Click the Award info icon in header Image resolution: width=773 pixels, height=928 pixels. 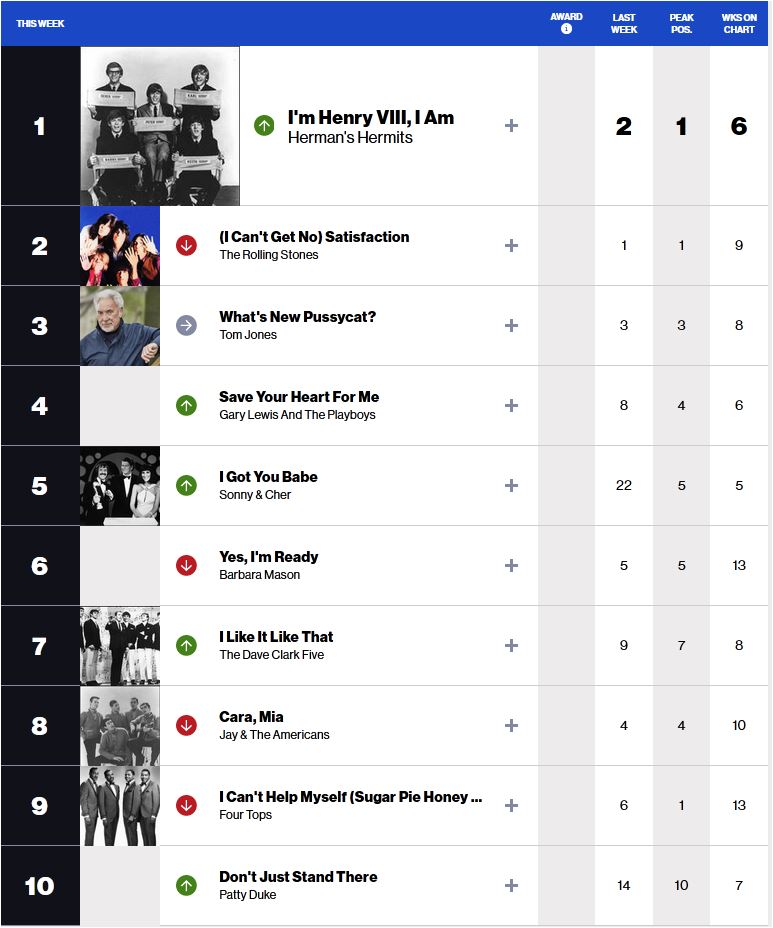pos(566,28)
